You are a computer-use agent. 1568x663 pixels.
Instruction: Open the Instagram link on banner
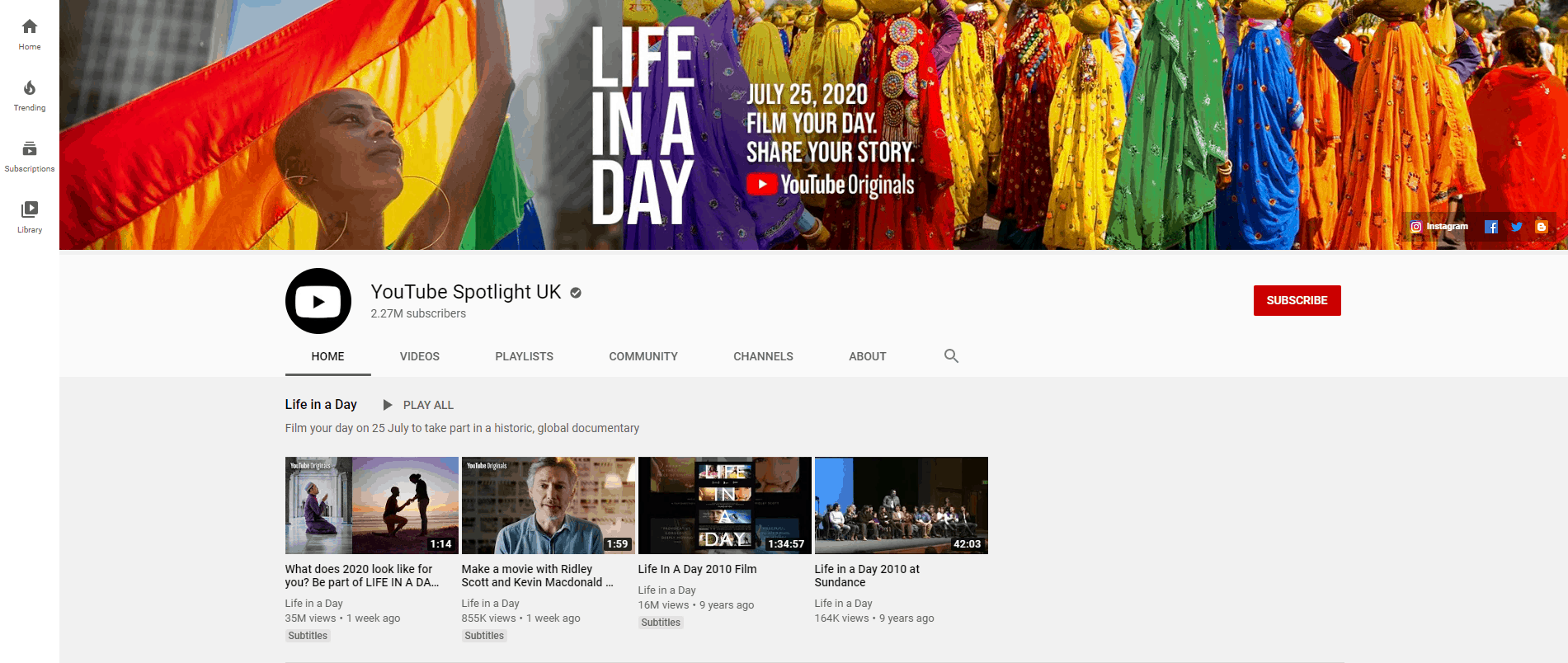pyautogui.click(x=1439, y=227)
